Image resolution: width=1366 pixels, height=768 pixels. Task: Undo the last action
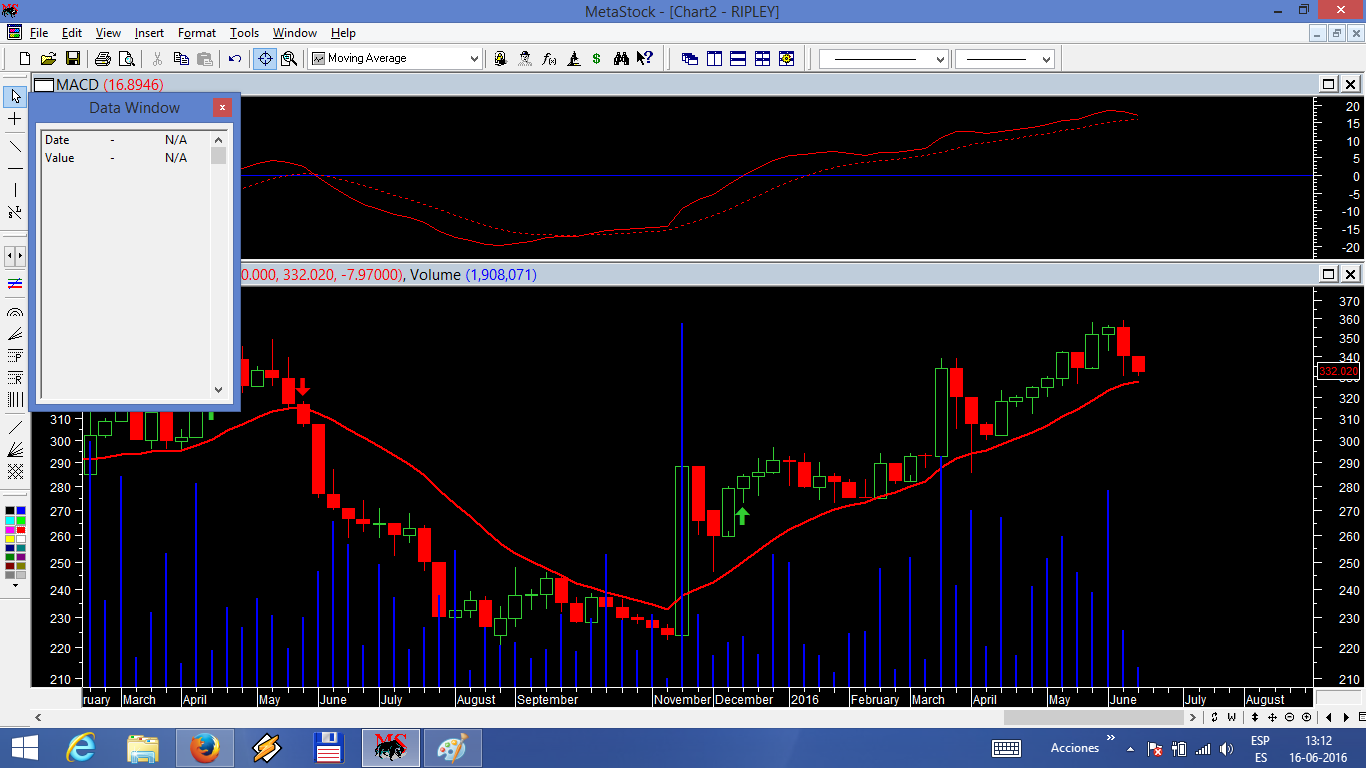tap(235, 58)
